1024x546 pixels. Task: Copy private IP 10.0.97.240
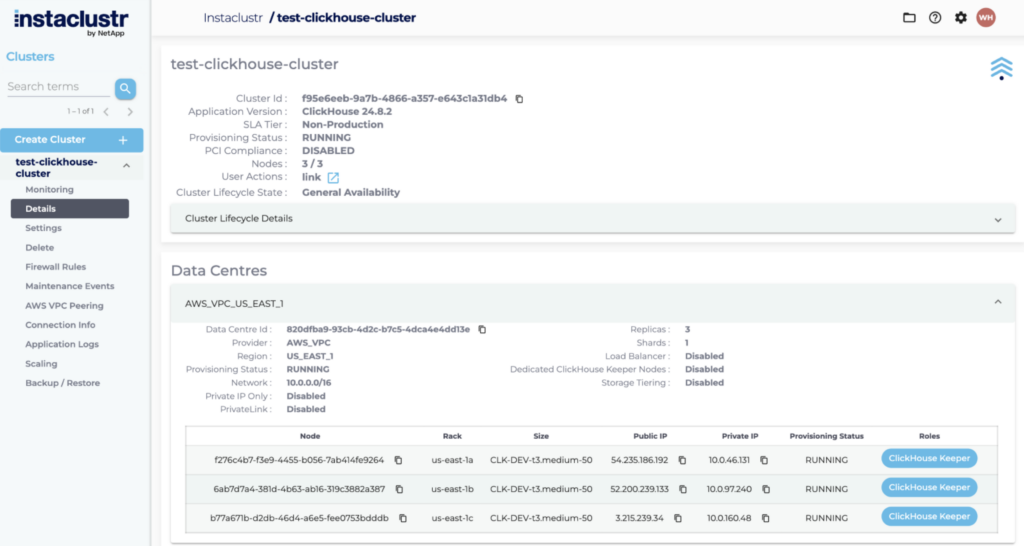763,489
